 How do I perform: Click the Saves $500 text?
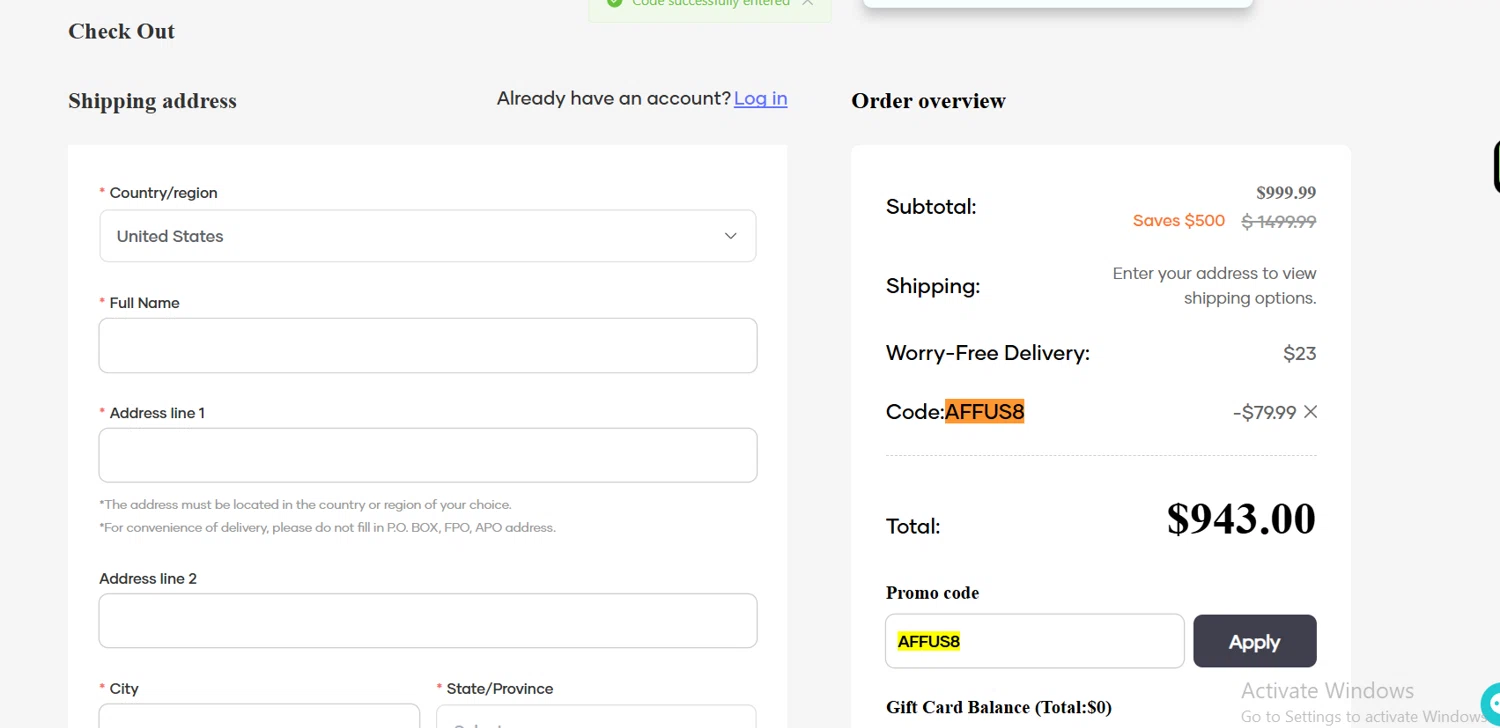1178,221
